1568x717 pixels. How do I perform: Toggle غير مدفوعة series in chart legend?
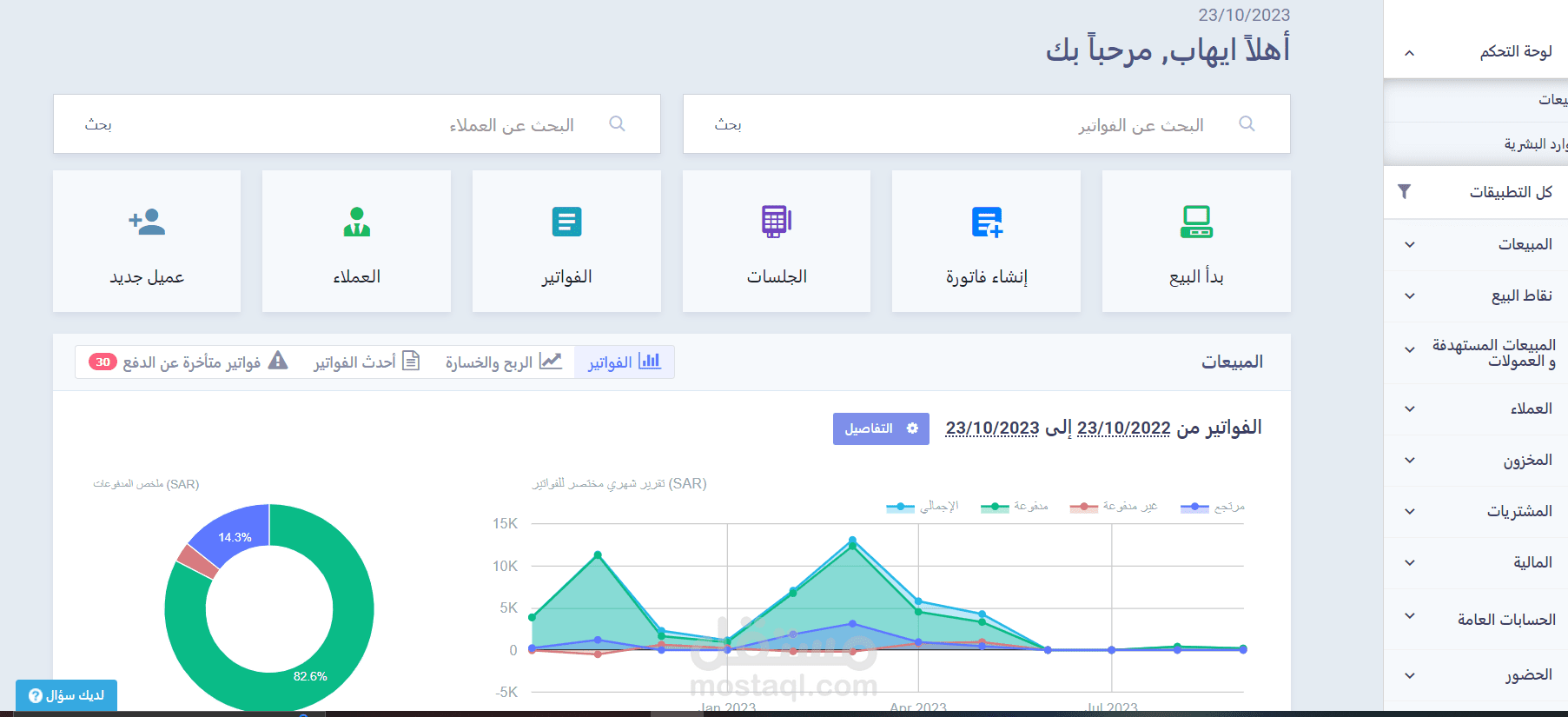point(1114,507)
